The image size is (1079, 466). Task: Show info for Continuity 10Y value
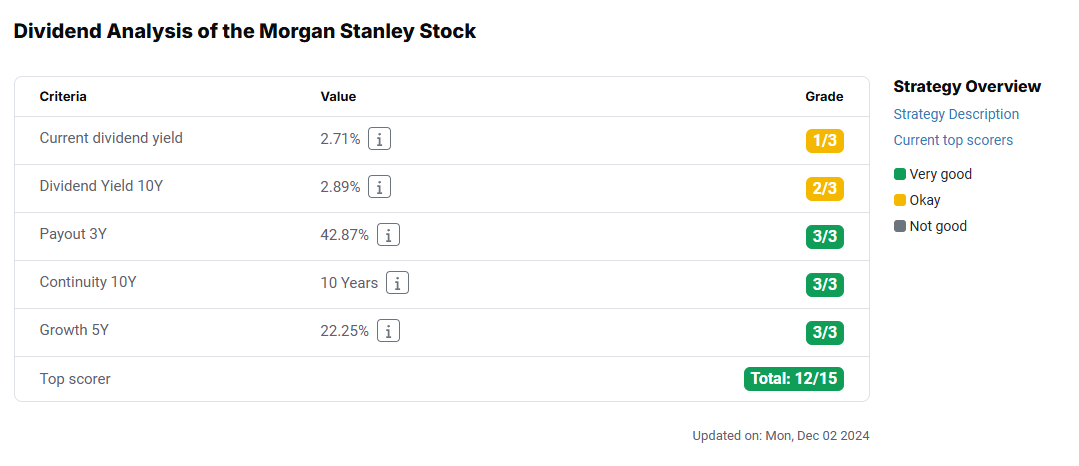pyautogui.click(x=397, y=283)
